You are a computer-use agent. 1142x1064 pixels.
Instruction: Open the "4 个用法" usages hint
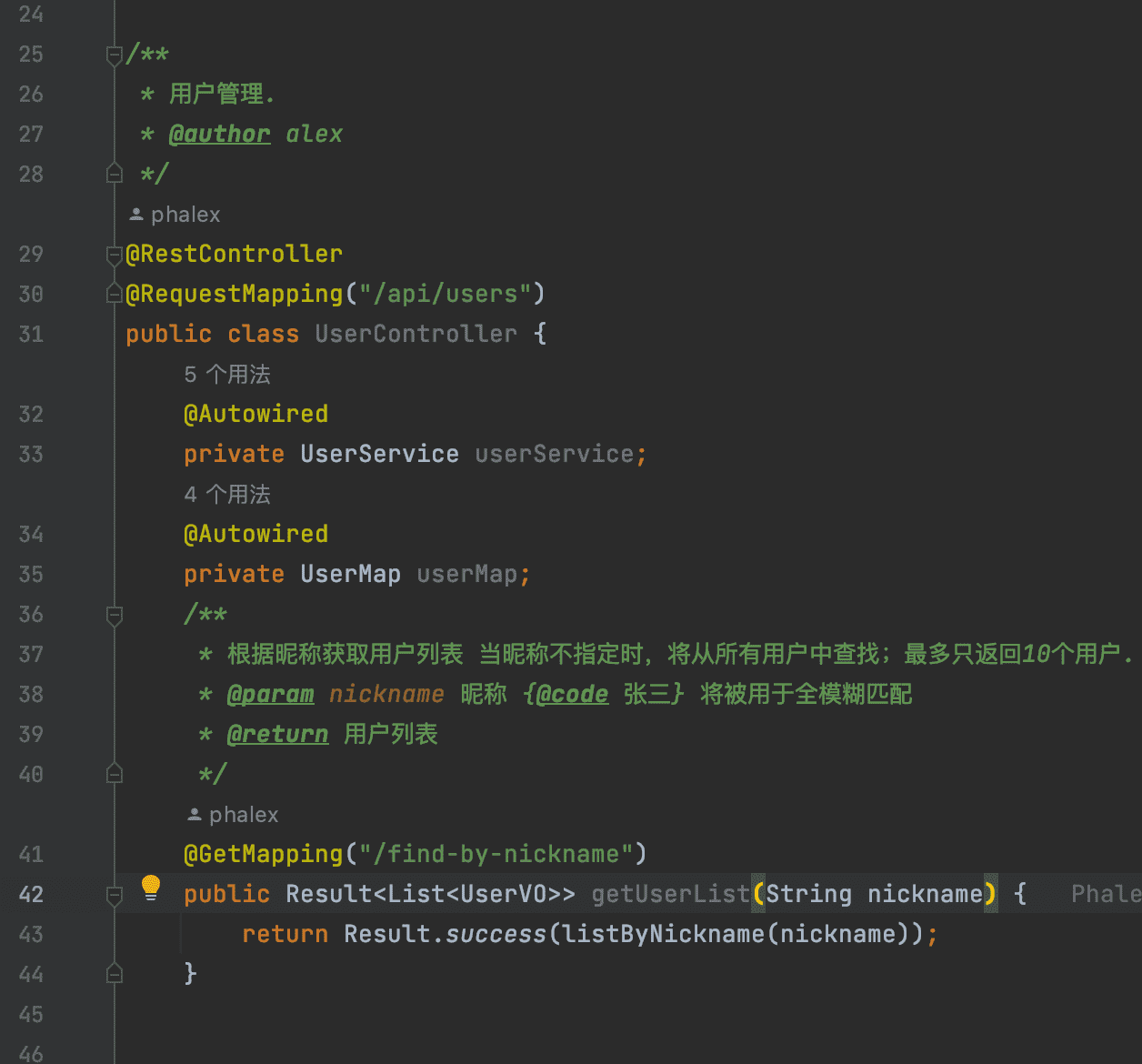(x=227, y=495)
